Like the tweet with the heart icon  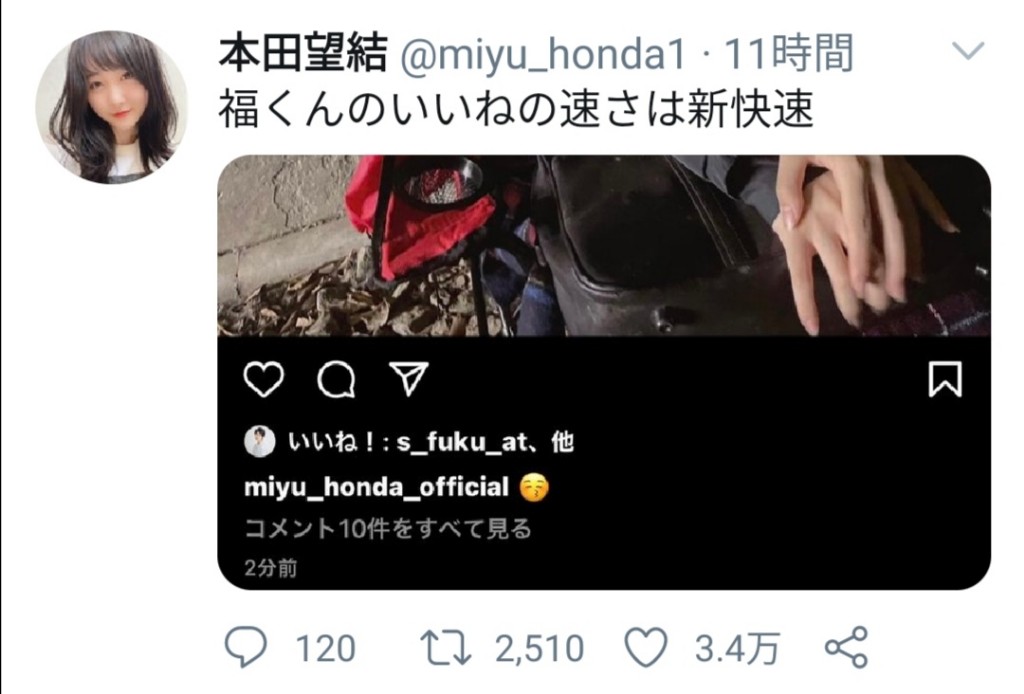(646, 647)
